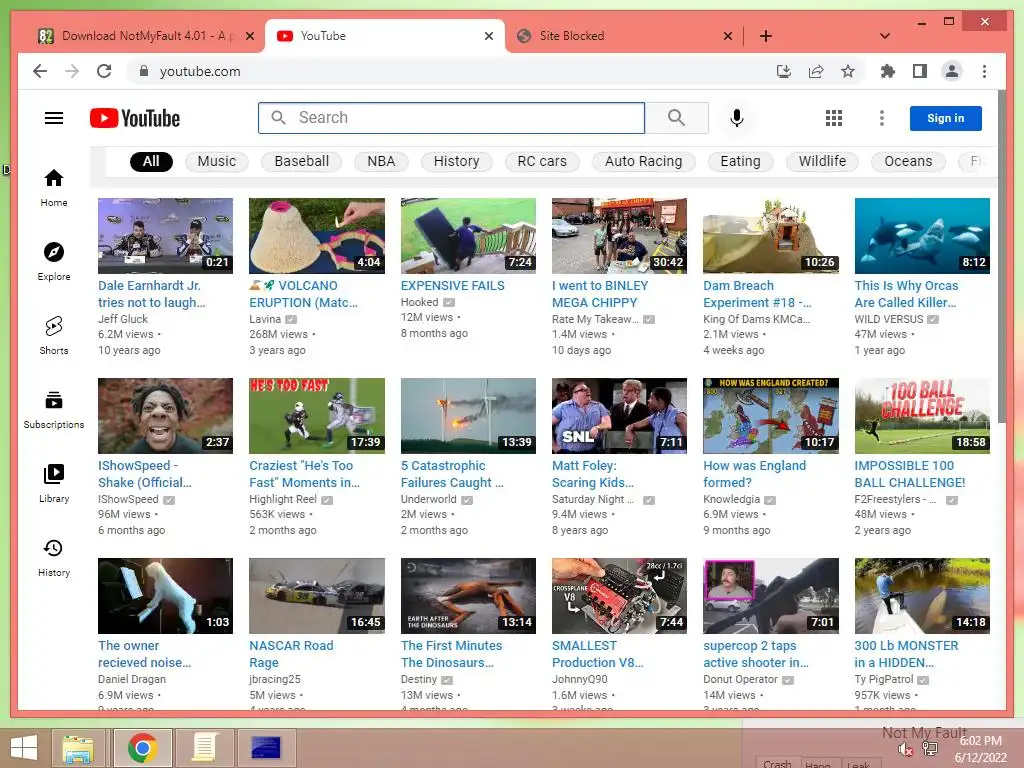Open Home in the sidebar
The image size is (1024, 768).
[x=54, y=188]
